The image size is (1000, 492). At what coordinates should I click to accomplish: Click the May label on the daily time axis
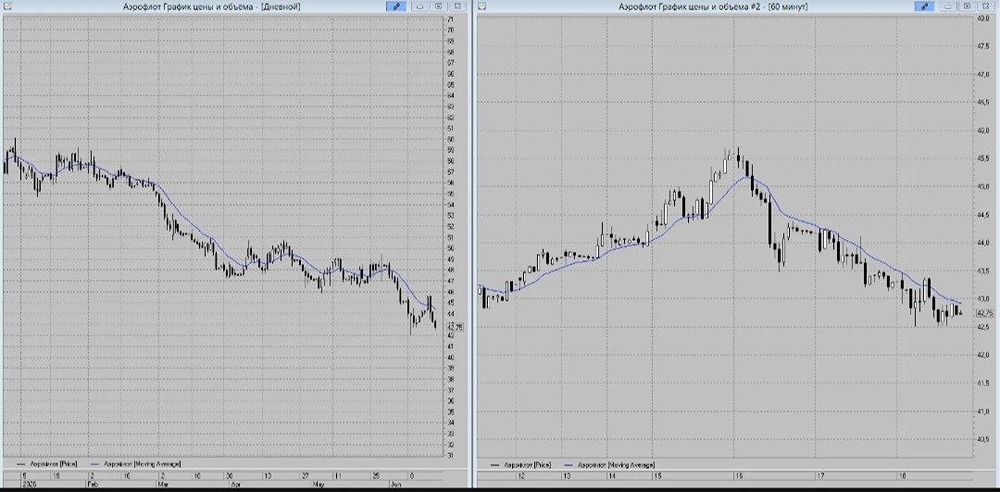tap(319, 484)
